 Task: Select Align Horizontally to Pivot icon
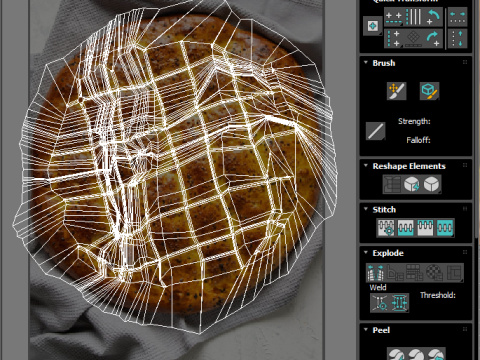tap(394, 17)
